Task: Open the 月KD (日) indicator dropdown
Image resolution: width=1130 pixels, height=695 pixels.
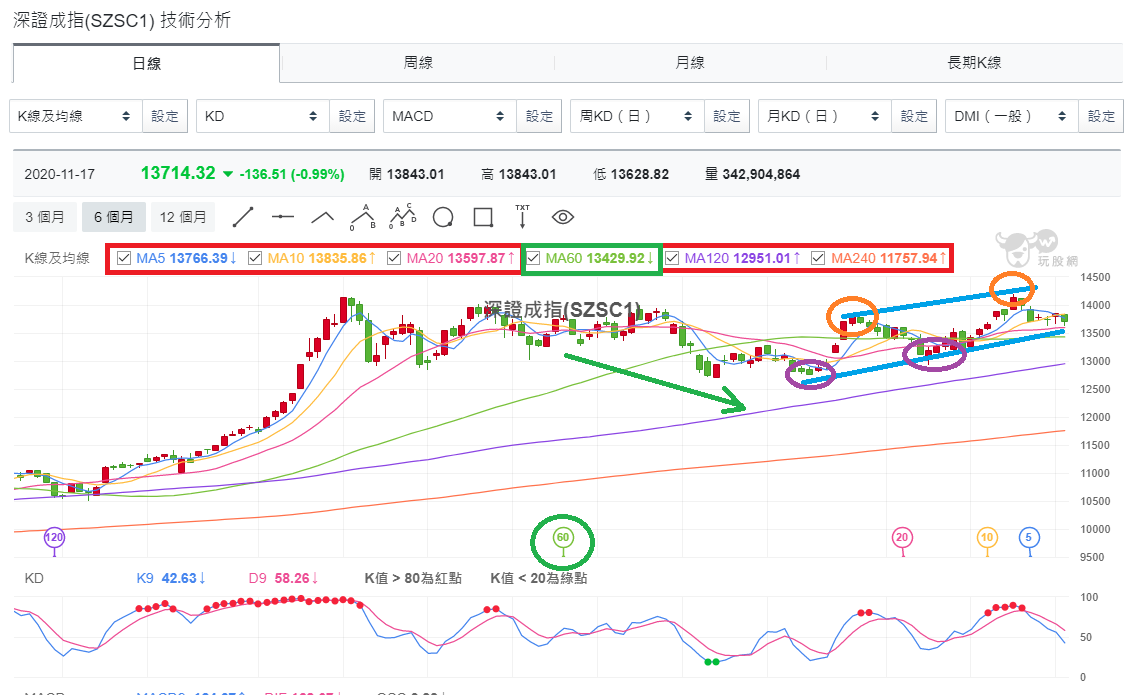Action: (825, 116)
